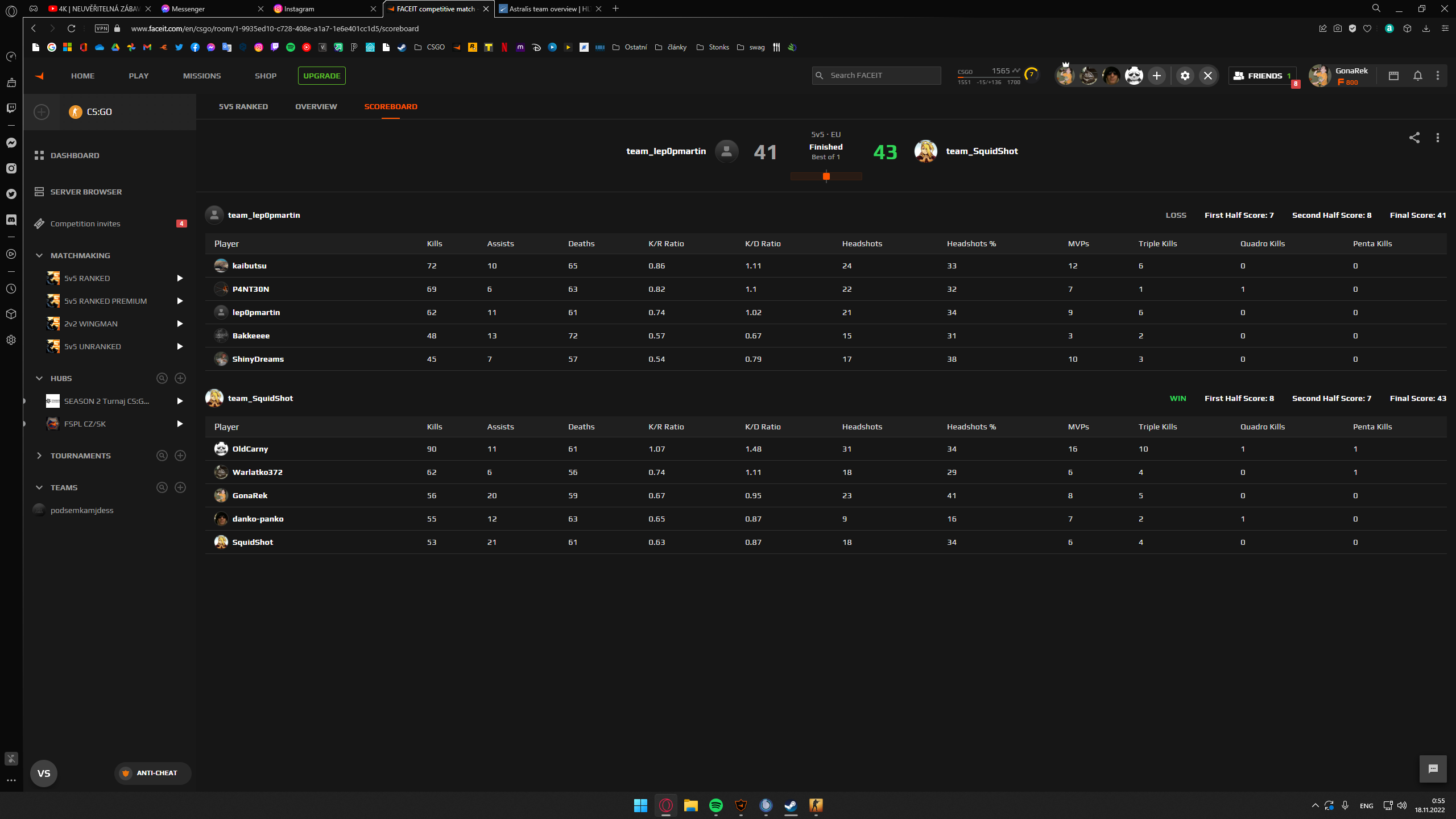1456x819 pixels.
Task: Open the notifications bell
Action: (1418, 76)
